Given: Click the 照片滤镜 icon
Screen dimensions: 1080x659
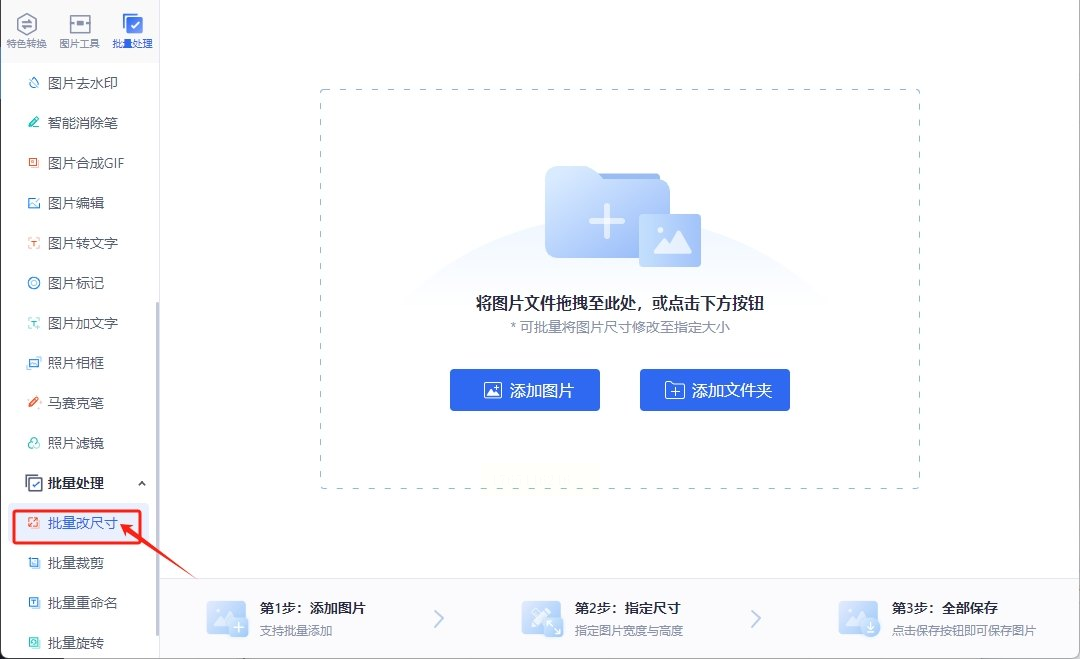Looking at the screenshot, I should (x=34, y=443).
